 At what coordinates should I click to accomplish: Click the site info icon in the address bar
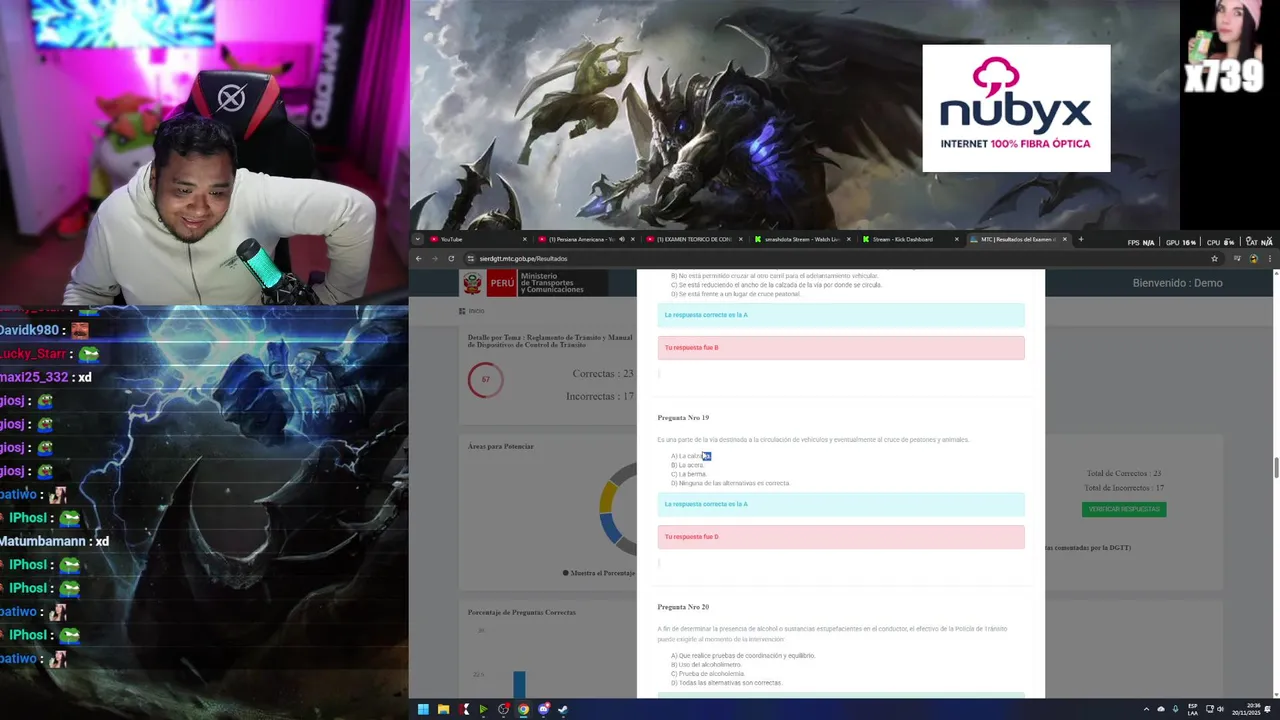click(x=471, y=258)
